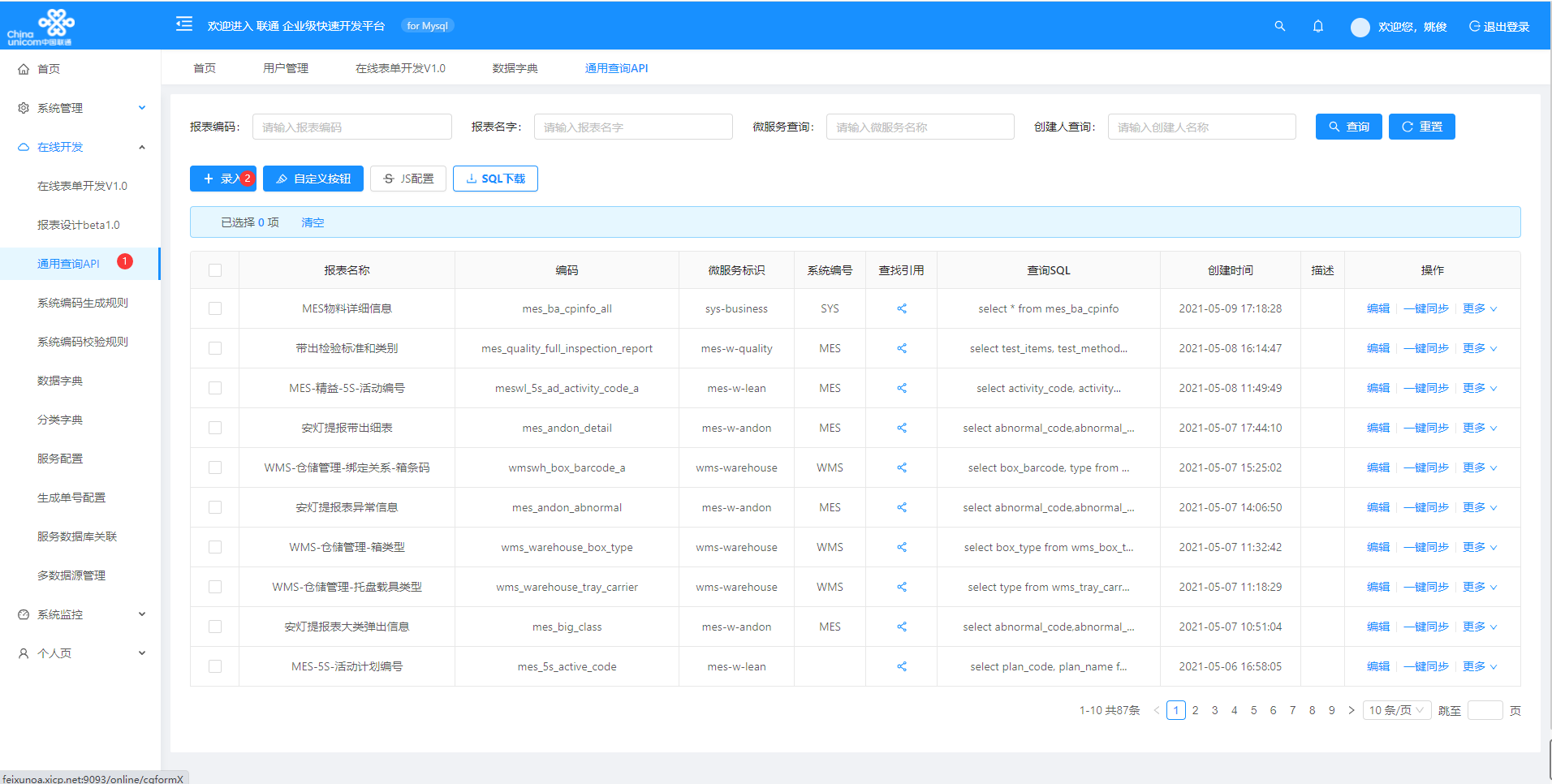
Task: Open reference share icon for mes_big_class row
Action: coord(901,627)
